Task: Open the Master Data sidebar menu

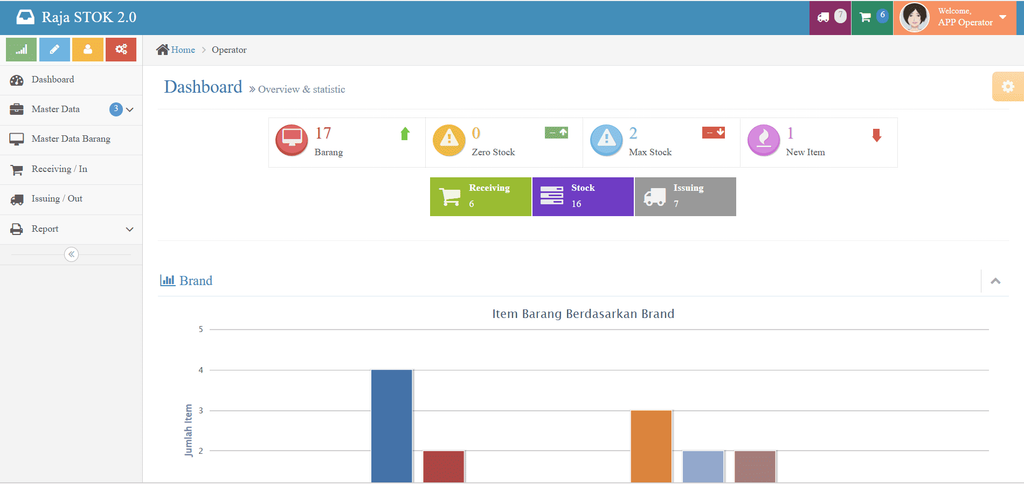Action: [x=71, y=110]
